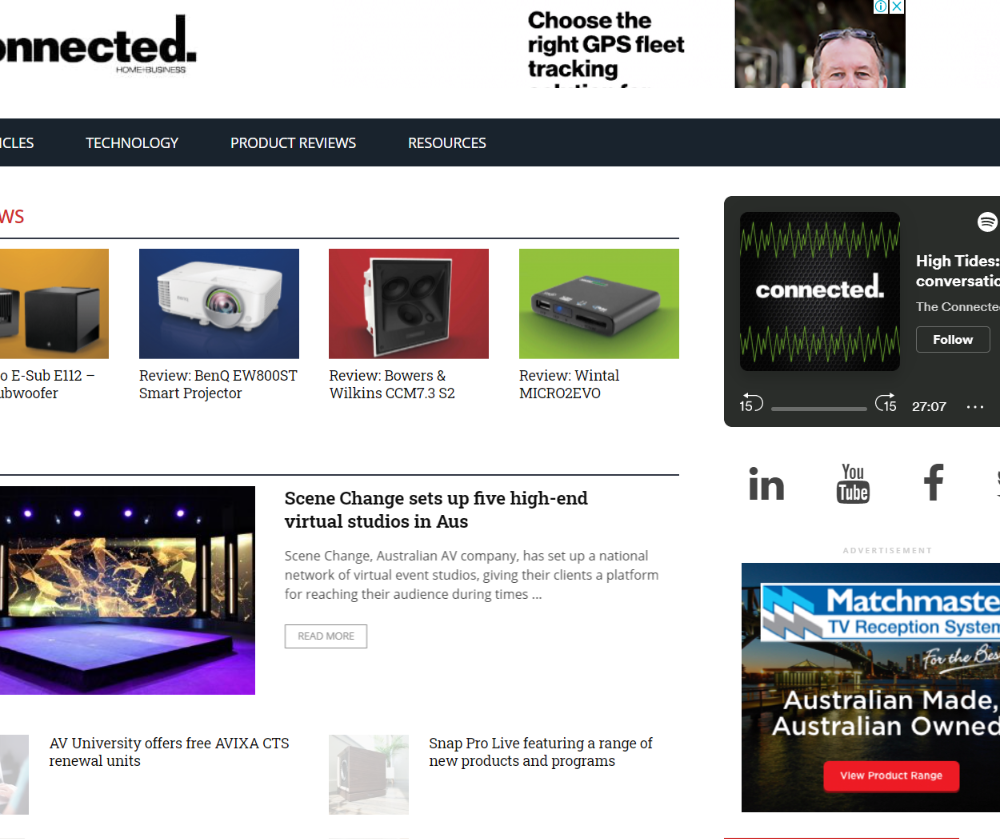Open the Technology menu
This screenshot has height=839, width=1000.
pyautogui.click(x=132, y=143)
